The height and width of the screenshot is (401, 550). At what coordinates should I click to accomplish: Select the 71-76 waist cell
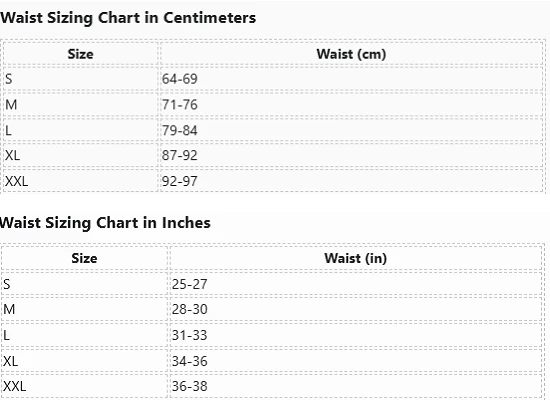point(351,105)
